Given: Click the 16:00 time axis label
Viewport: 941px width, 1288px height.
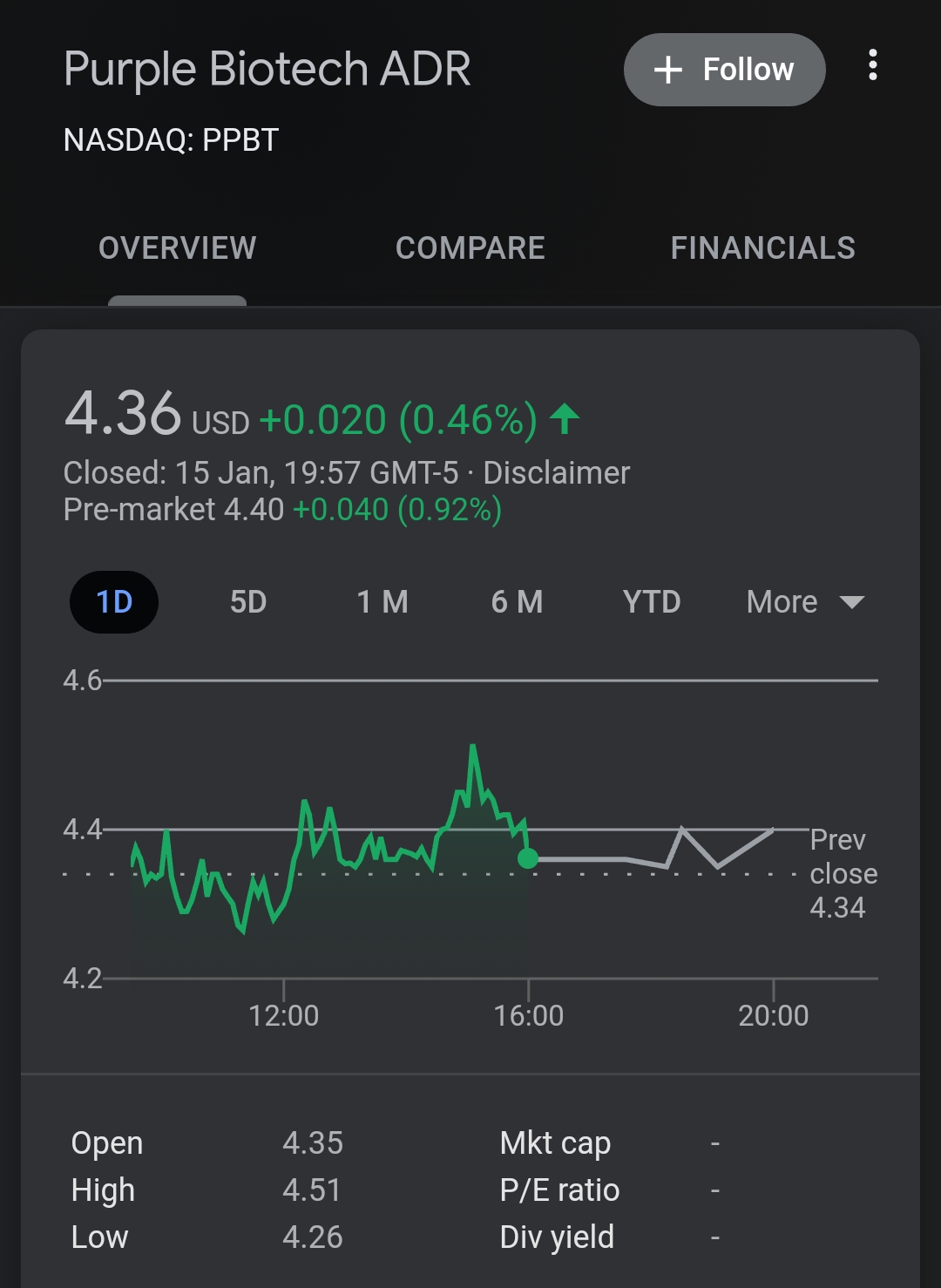Looking at the screenshot, I should (529, 1016).
